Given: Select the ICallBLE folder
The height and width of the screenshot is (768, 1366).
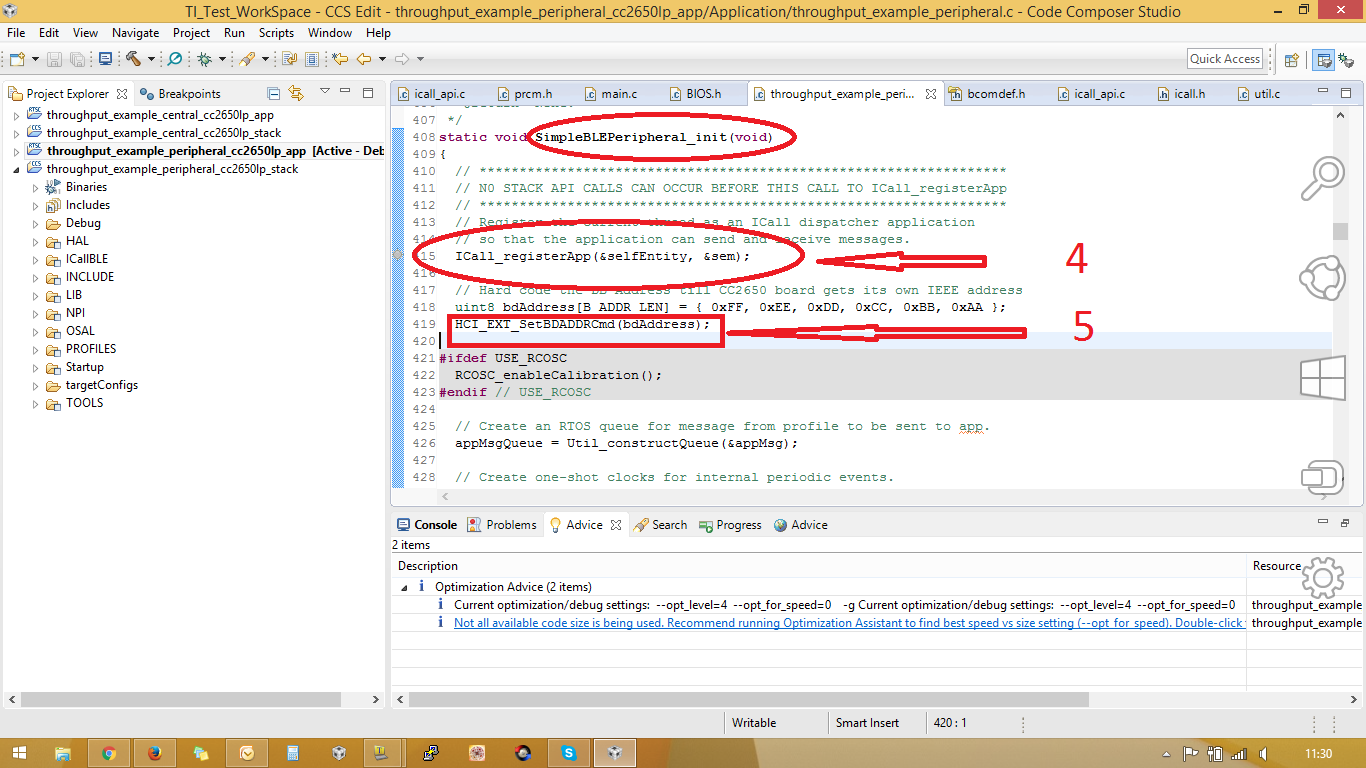Looking at the screenshot, I should (x=87, y=259).
